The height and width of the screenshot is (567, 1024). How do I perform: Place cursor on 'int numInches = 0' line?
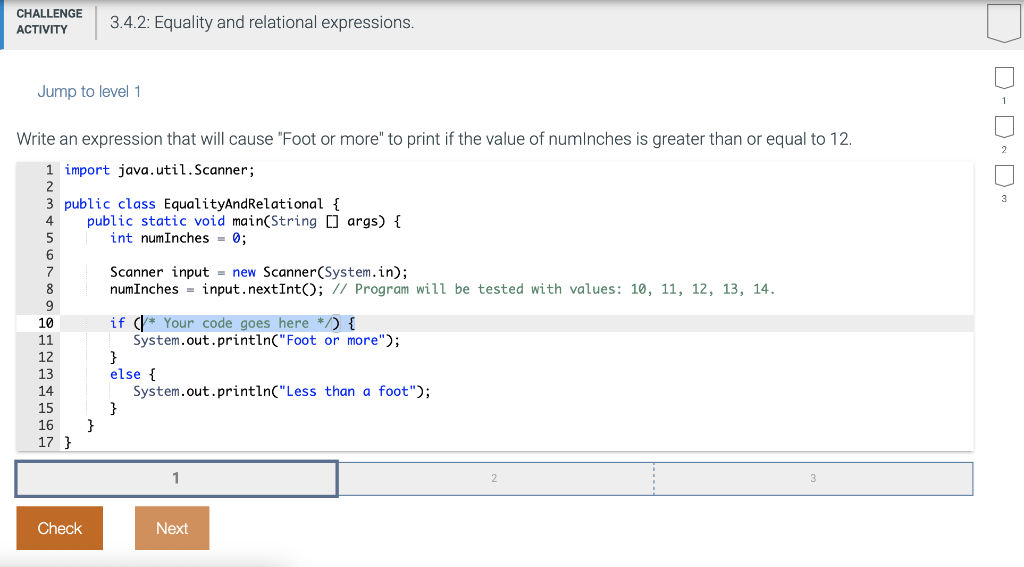click(x=178, y=238)
